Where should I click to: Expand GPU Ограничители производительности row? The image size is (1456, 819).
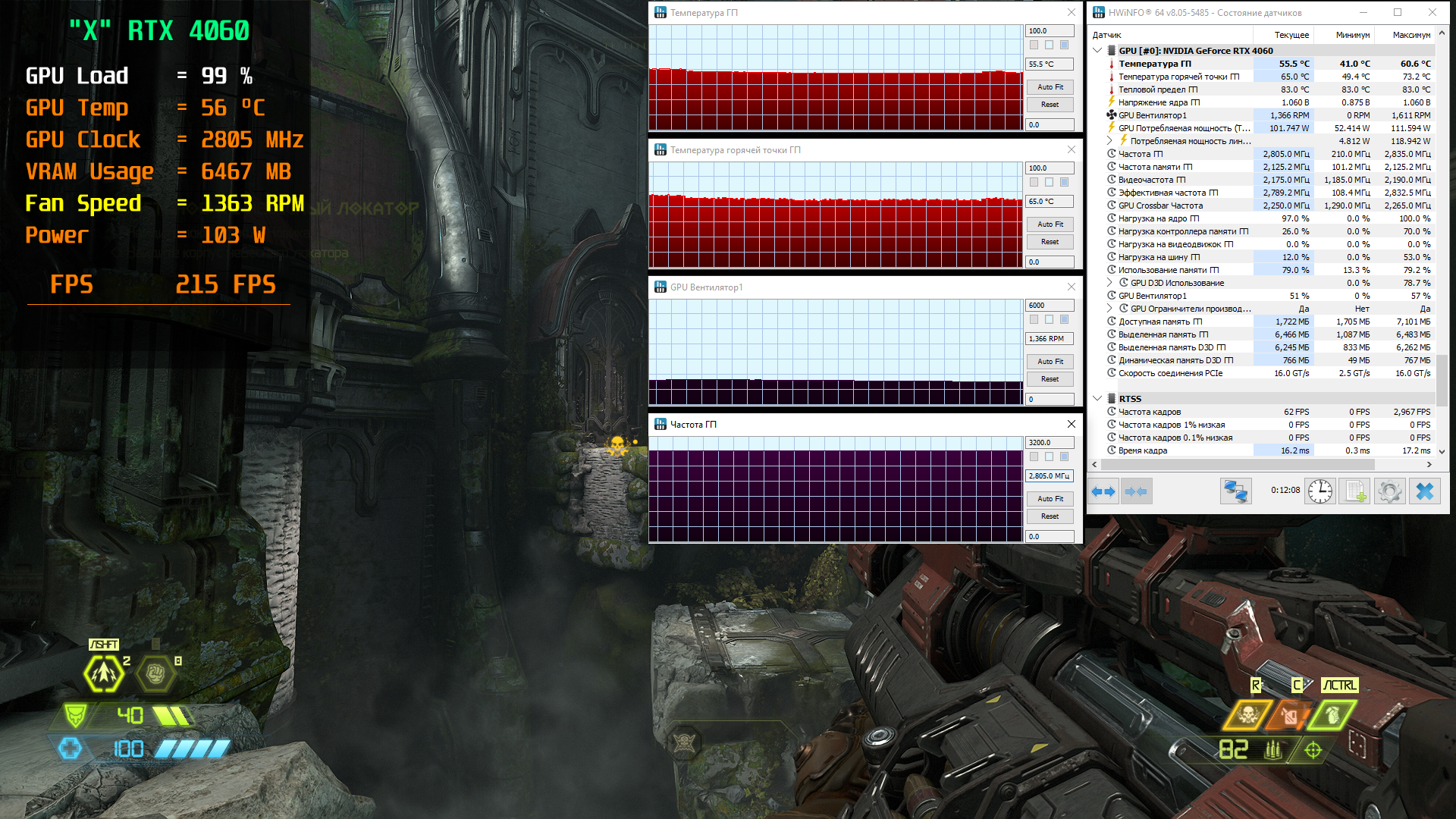[1109, 309]
